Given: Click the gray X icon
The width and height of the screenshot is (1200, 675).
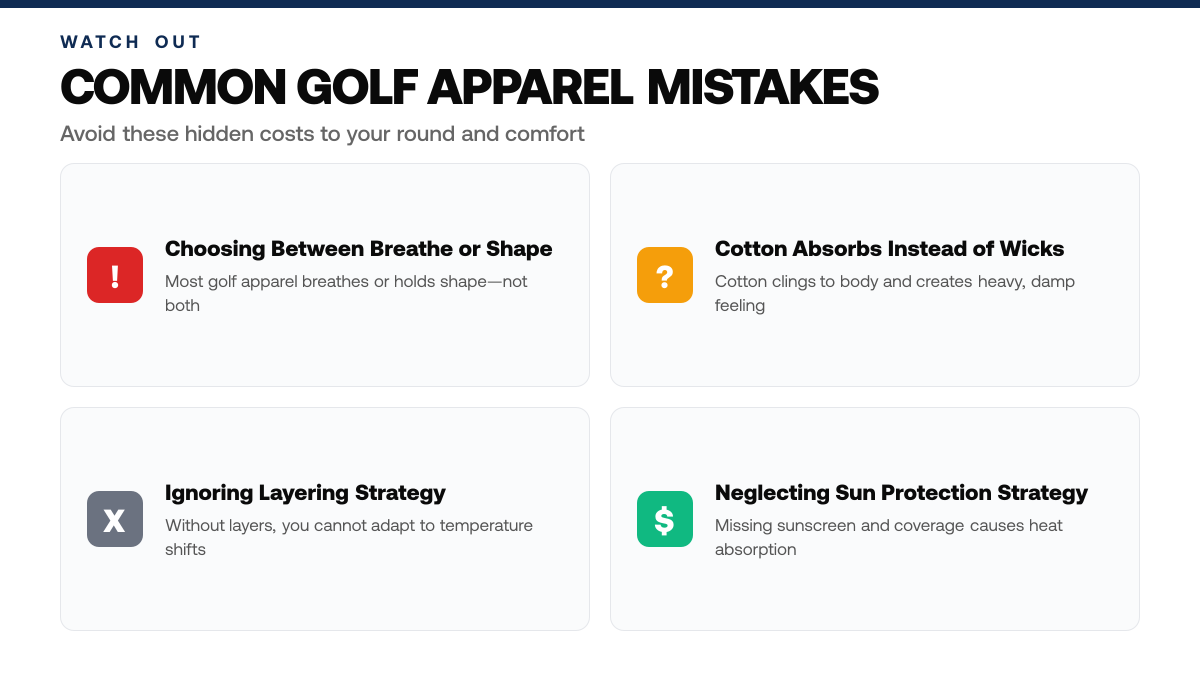Looking at the screenshot, I should pyautogui.click(x=115, y=519).
